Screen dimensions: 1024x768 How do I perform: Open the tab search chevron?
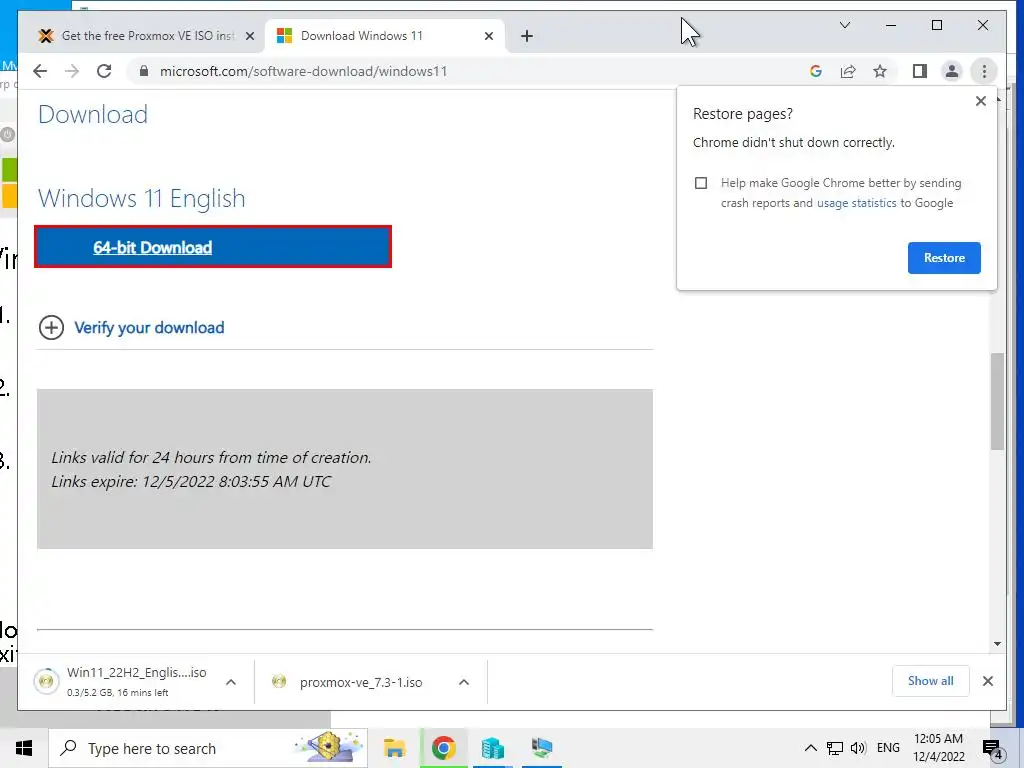click(x=844, y=25)
